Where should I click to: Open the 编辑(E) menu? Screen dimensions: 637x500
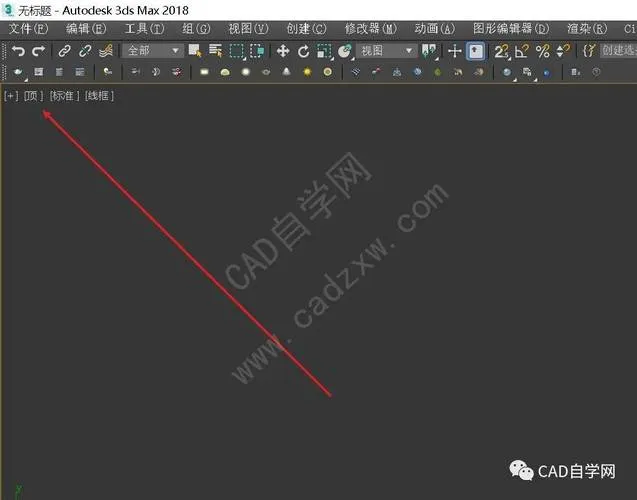click(86, 29)
